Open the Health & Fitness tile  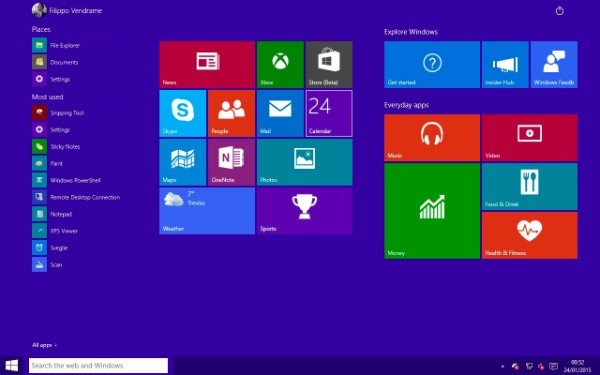click(x=530, y=235)
